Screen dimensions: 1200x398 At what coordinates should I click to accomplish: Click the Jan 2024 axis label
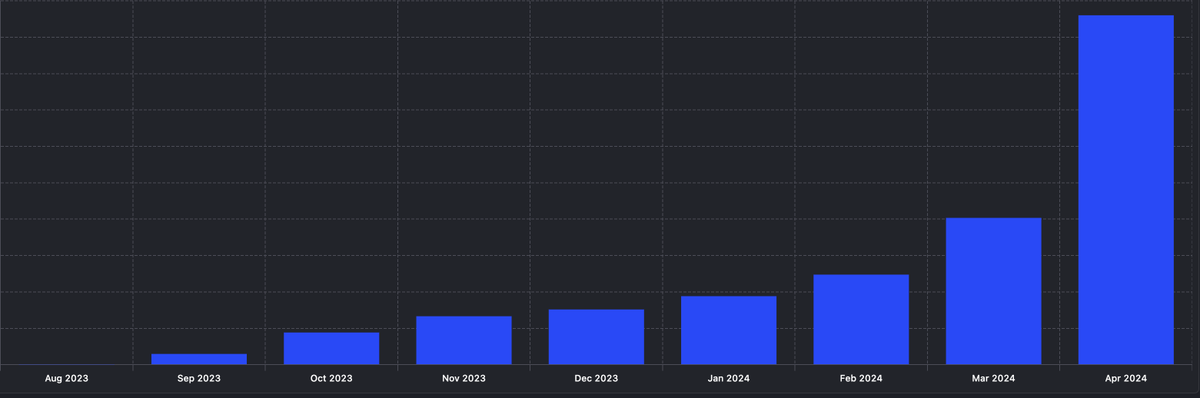click(x=728, y=379)
